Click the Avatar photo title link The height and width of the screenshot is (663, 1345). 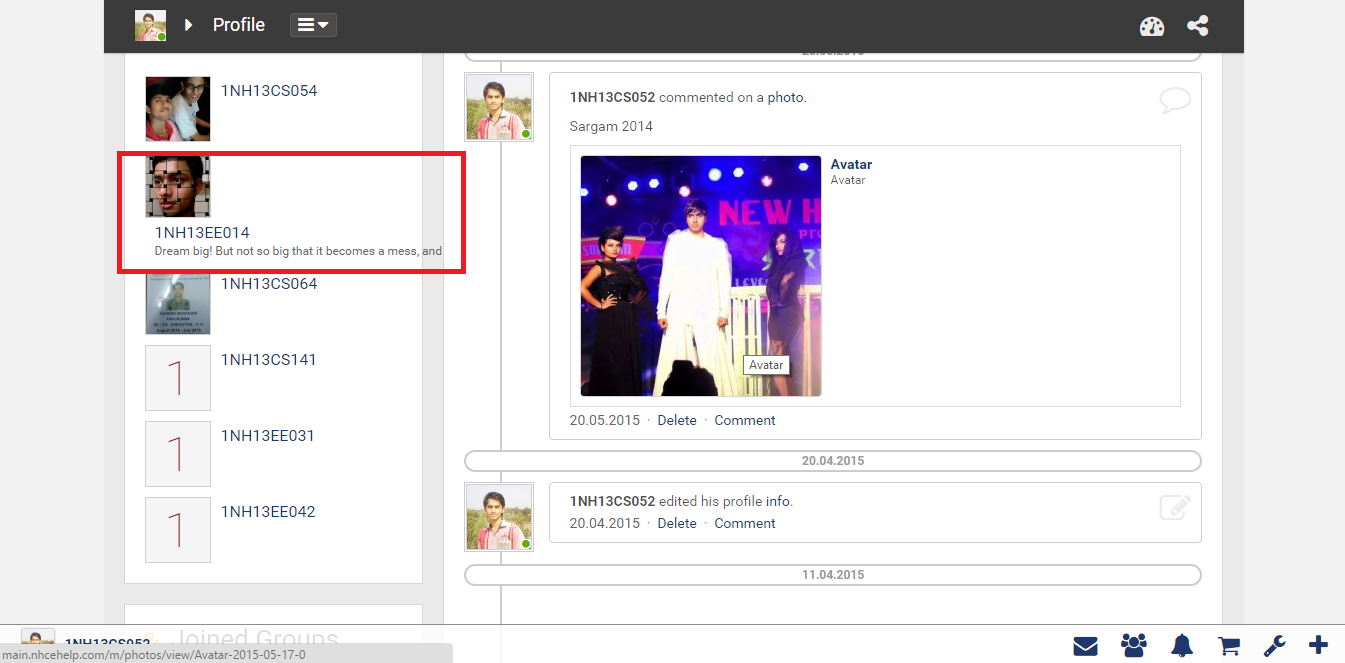tap(851, 165)
